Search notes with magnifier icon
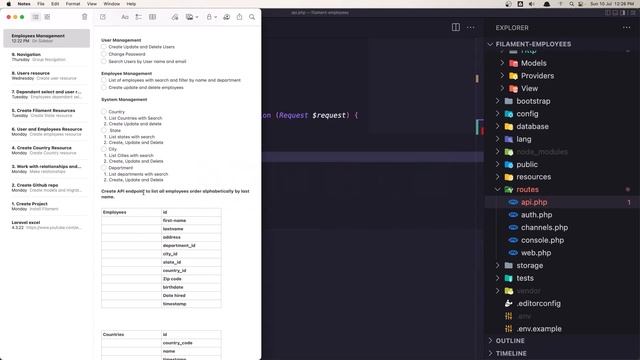The width and height of the screenshot is (640, 360). [252, 17]
